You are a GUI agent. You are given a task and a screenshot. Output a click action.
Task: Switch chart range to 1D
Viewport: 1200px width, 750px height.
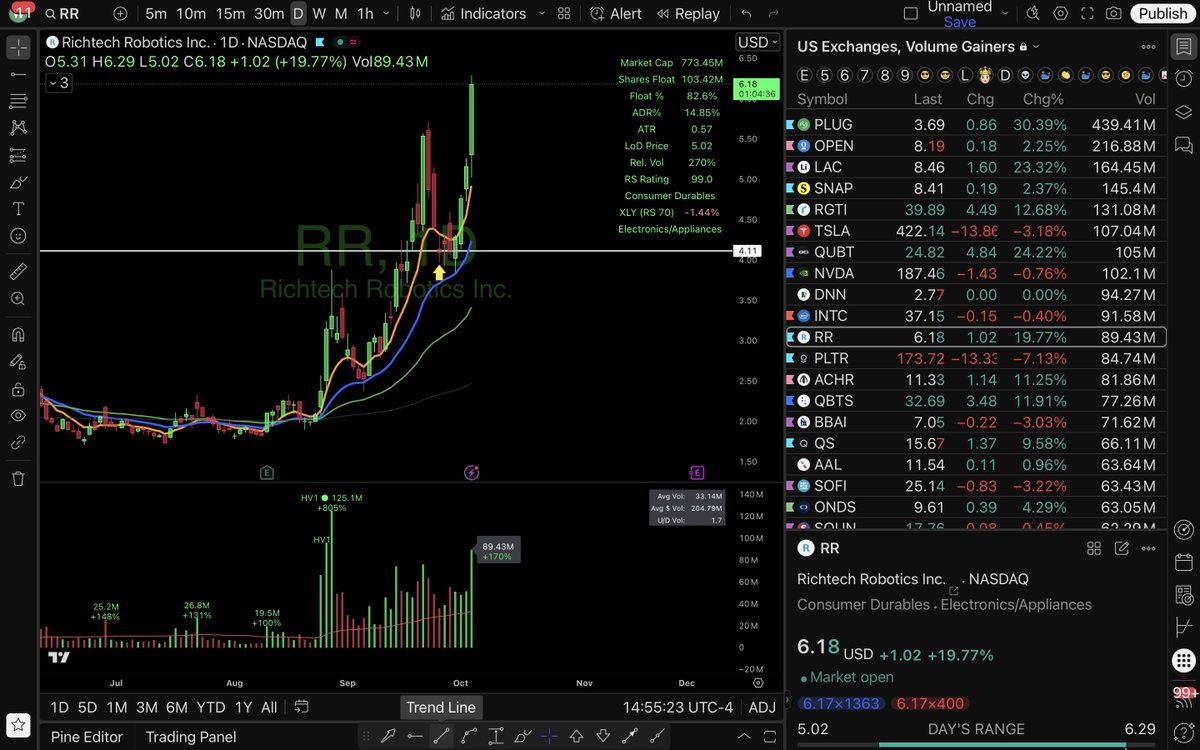(x=60, y=707)
